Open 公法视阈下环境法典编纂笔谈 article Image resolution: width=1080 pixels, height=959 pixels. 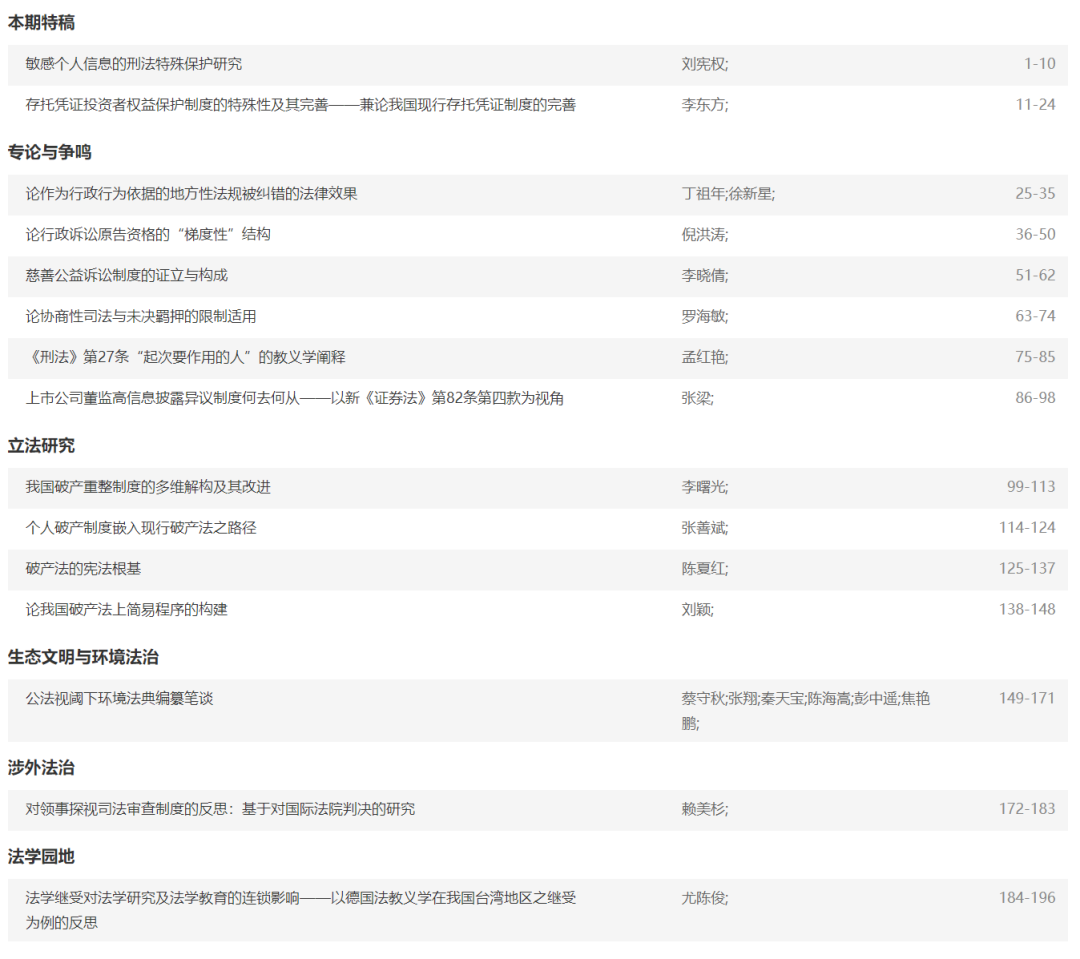119,698
